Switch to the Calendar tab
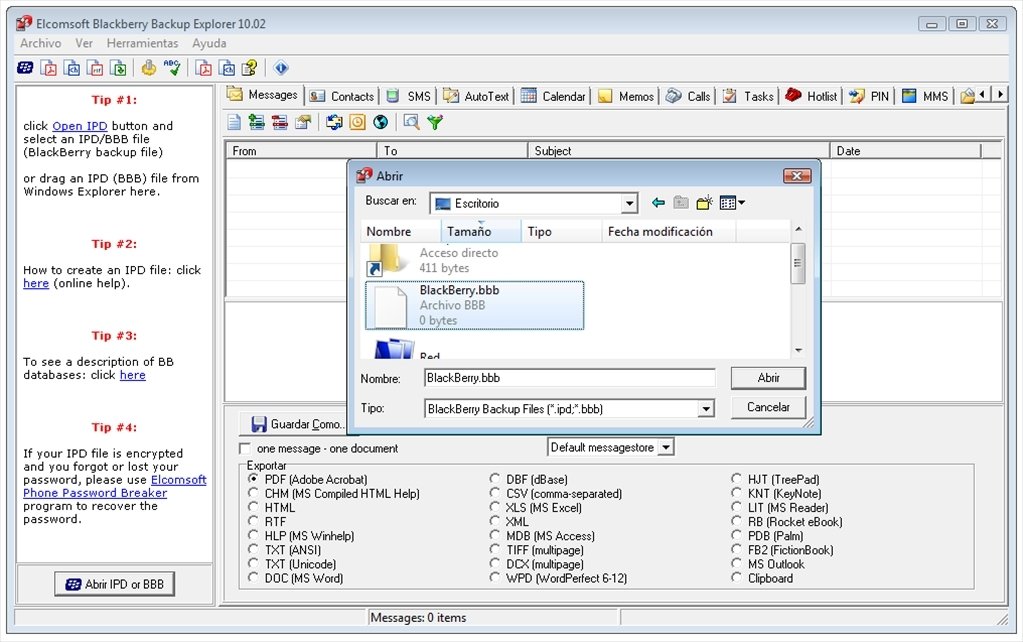The height and width of the screenshot is (642, 1023). (x=554, y=97)
